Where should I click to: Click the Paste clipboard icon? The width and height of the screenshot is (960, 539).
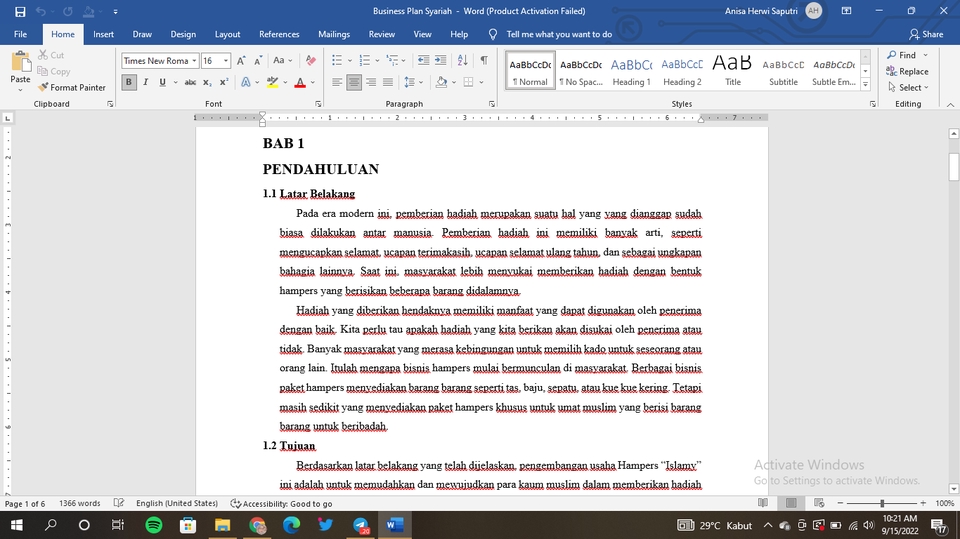pos(20,62)
